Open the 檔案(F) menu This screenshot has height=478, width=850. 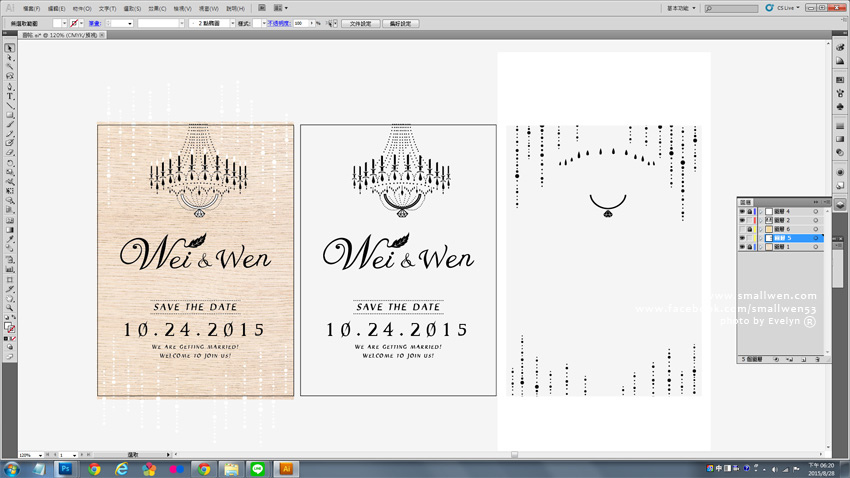[31, 9]
